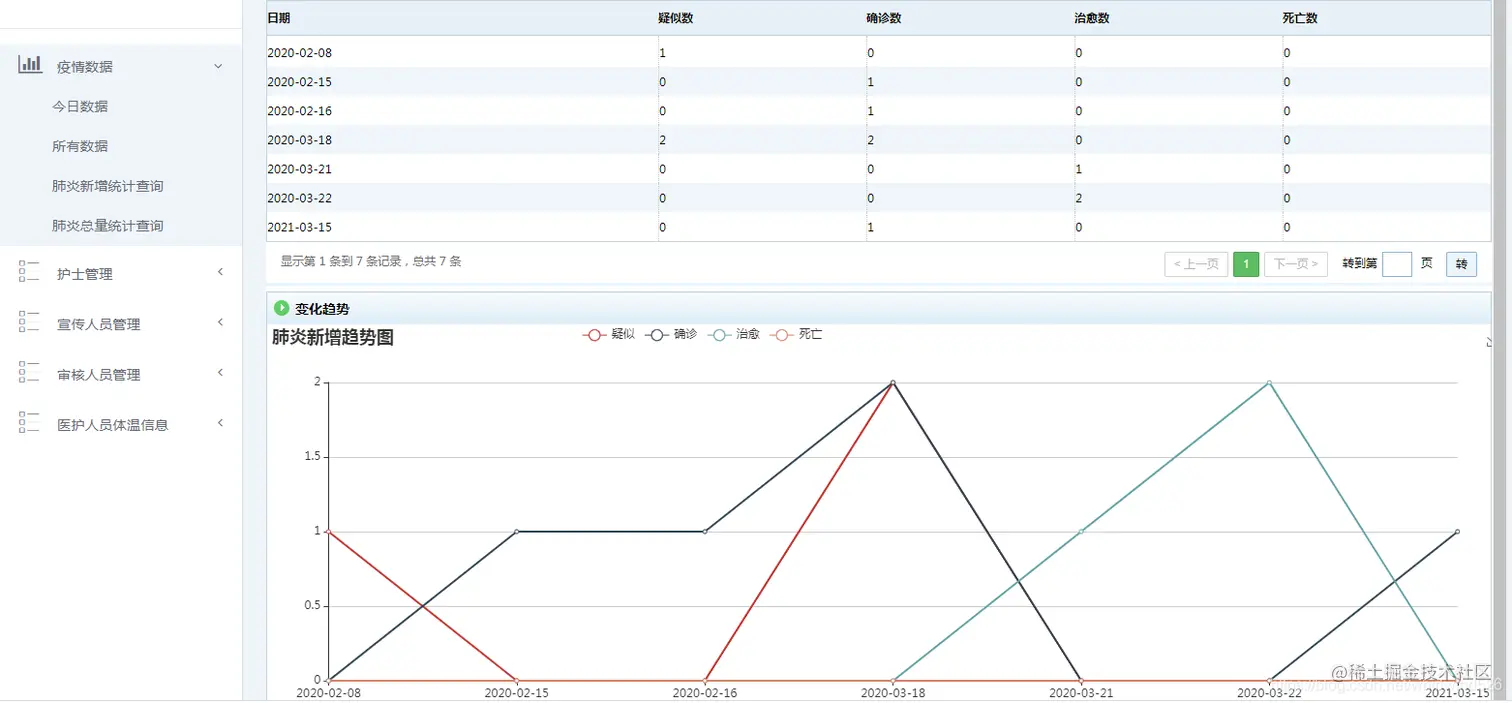The width and height of the screenshot is (1512, 703).
Task: Click the 转 go-to-page button
Action: [1461, 264]
